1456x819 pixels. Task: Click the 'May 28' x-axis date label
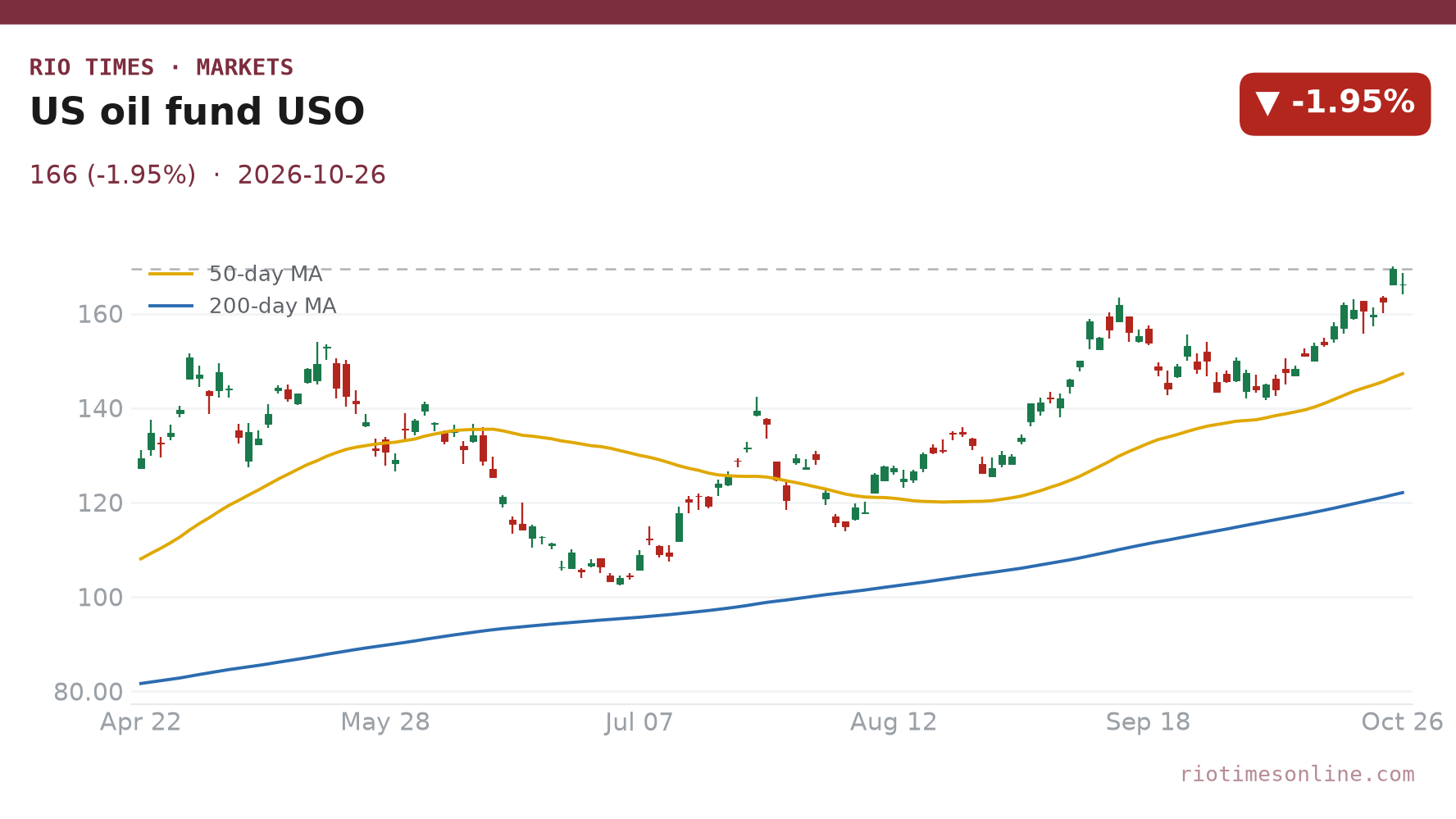(x=385, y=722)
